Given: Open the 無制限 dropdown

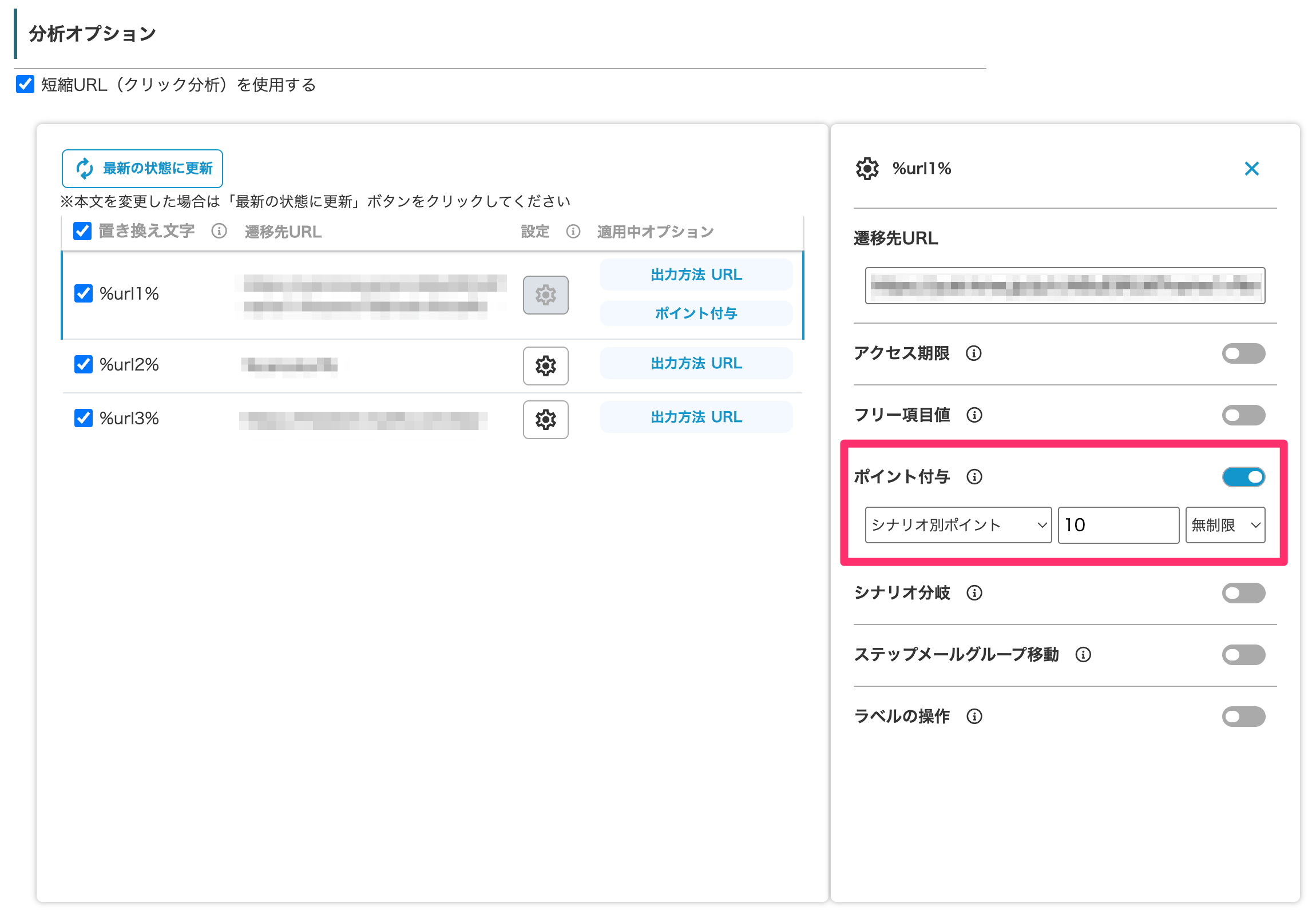Looking at the screenshot, I should (1225, 525).
